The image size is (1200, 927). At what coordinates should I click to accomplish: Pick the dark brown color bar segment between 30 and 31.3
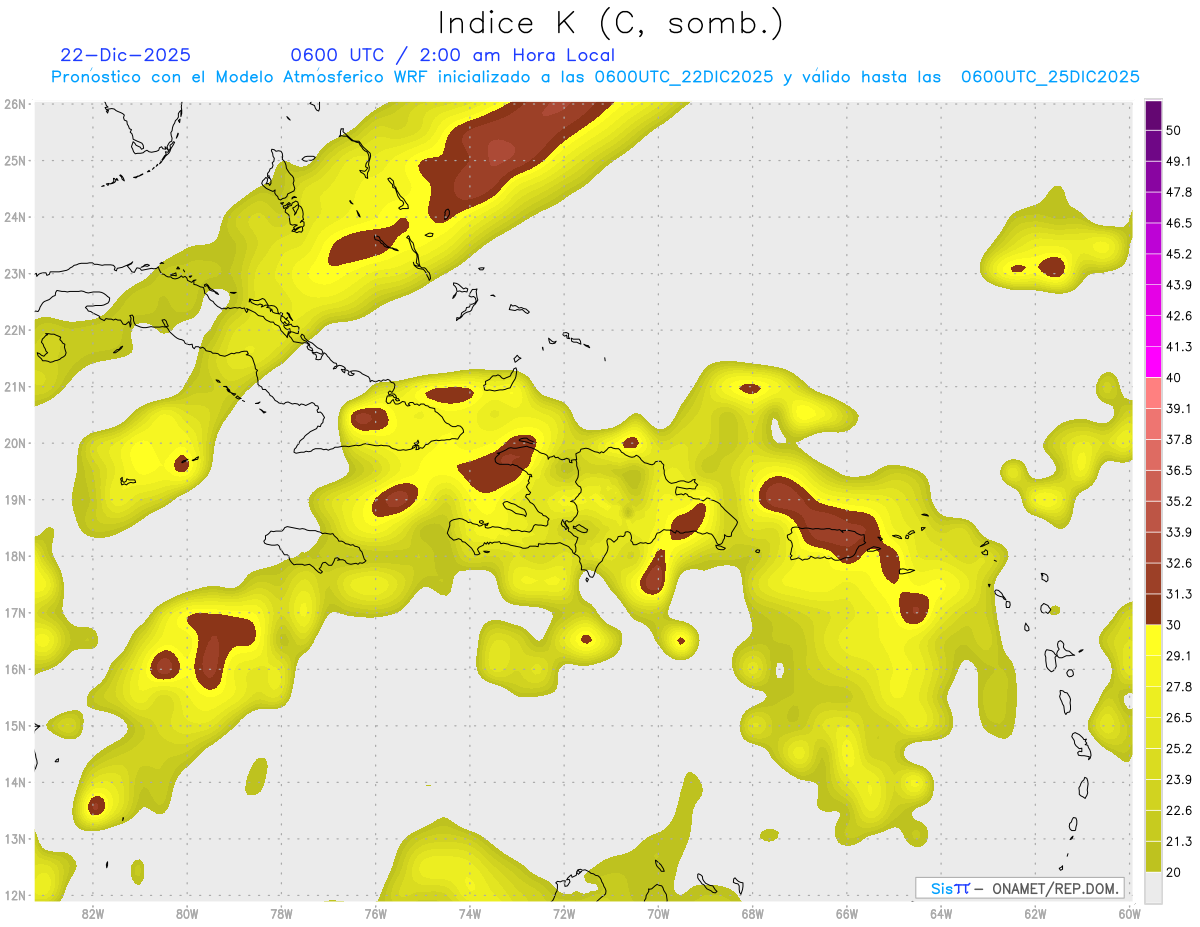pos(1153,609)
